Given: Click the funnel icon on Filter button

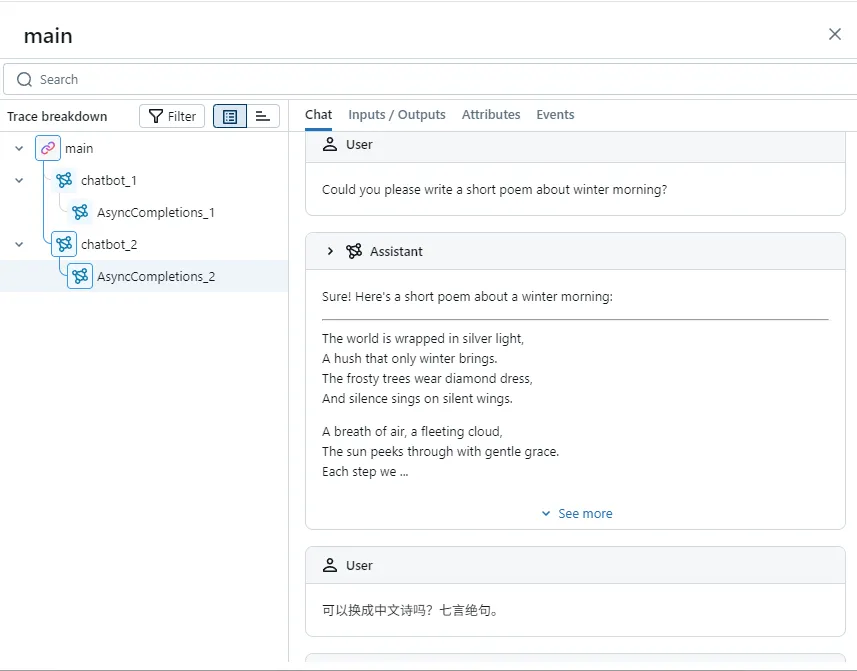Looking at the screenshot, I should click(156, 116).
